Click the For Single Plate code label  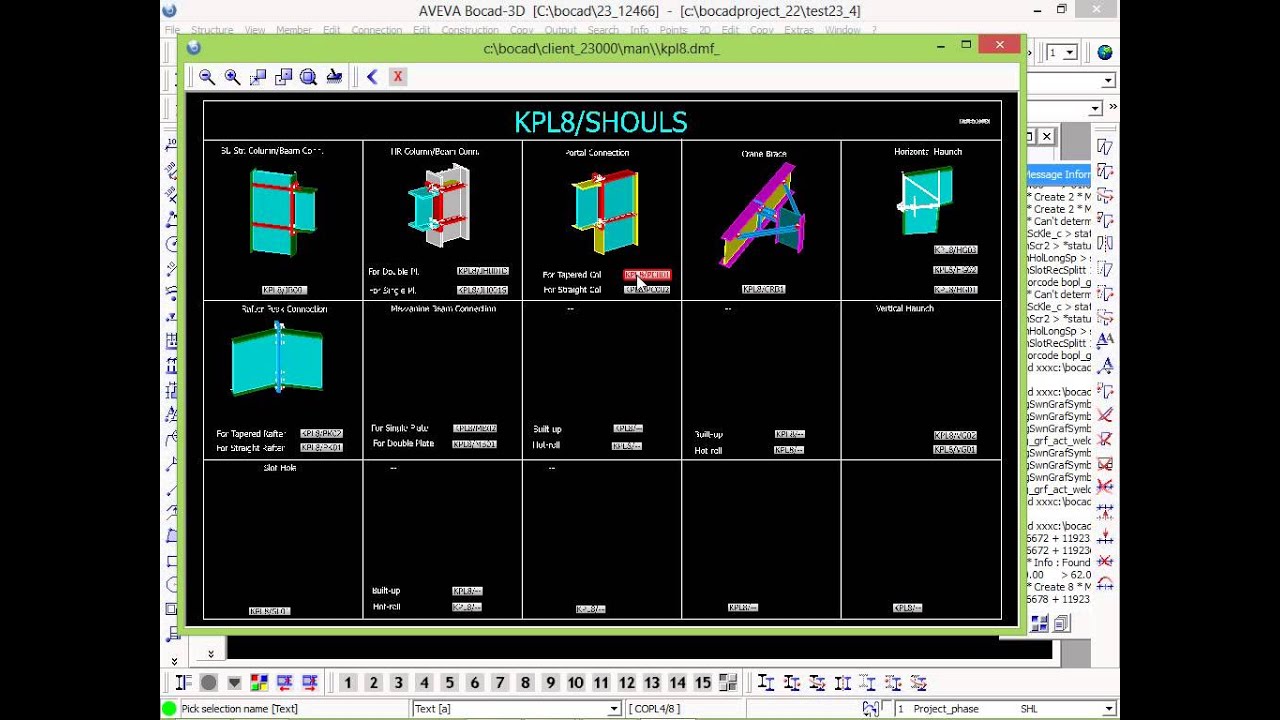[x=475, y=428]
